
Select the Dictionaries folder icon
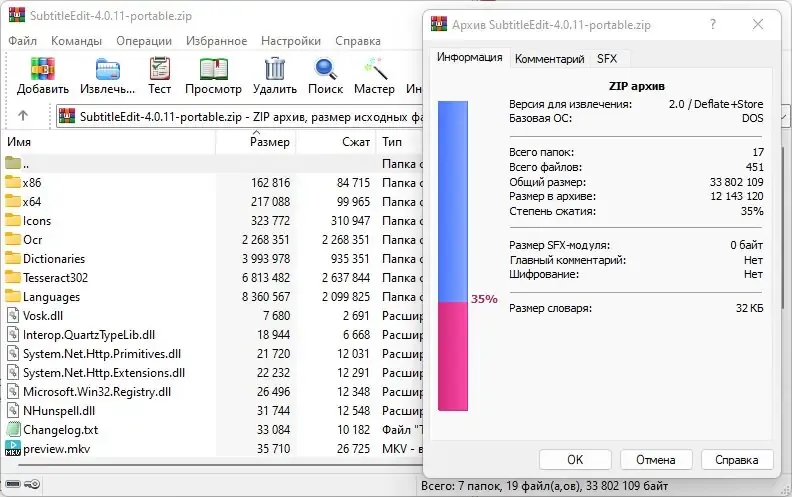pyautogui.click(x=13, y=258)
